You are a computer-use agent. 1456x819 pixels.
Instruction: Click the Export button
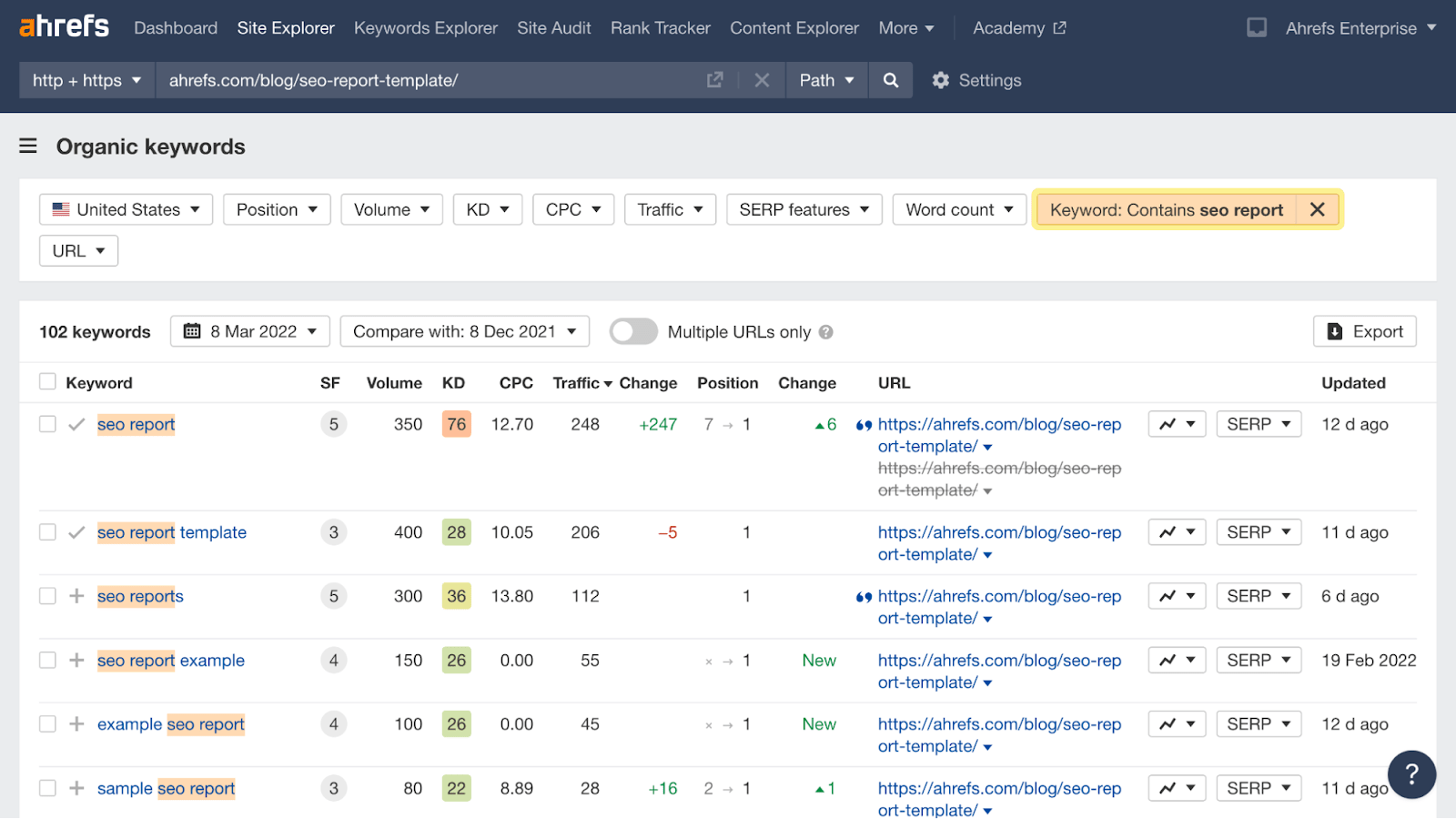[1364, 331]
